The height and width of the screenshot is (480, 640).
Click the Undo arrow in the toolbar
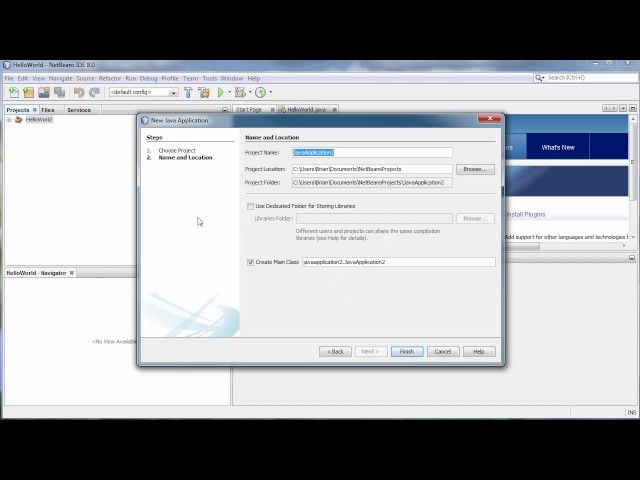[79, 92]
